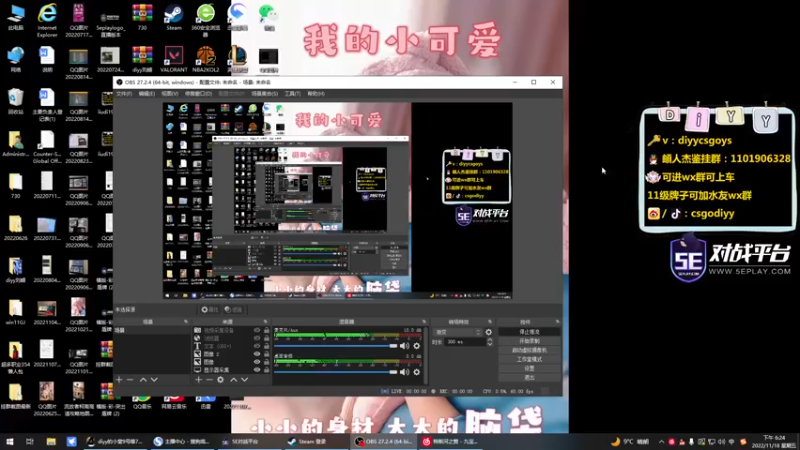Open the 文件(F) menu in OBS
Viewport: 800px width, 450px height.
tap(124, 94)
